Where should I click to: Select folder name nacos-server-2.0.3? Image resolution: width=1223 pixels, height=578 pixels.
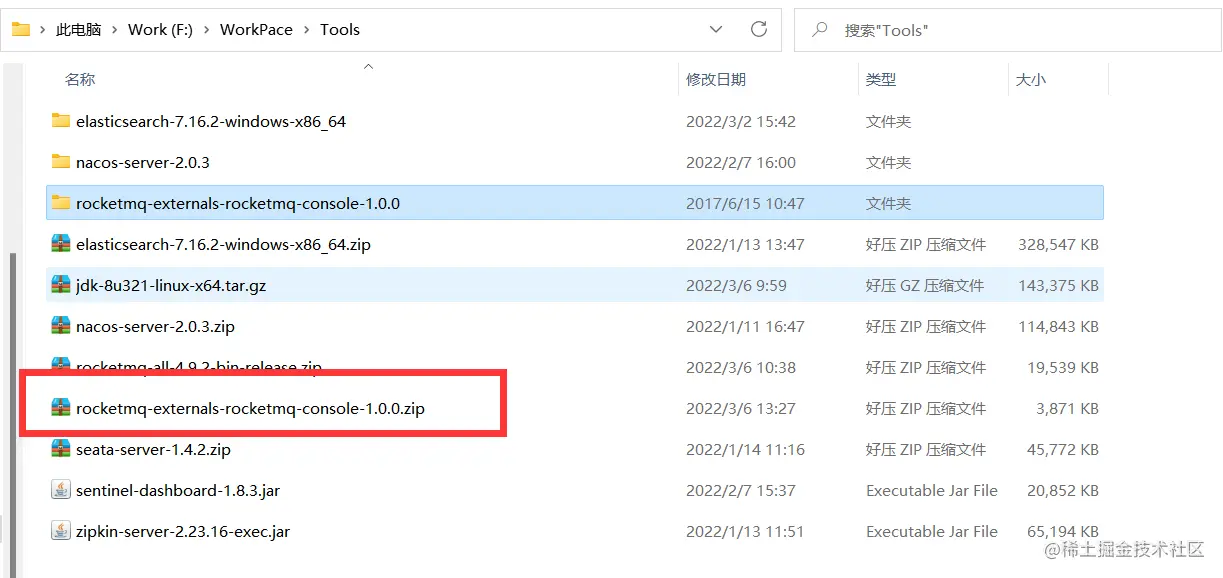pyautogui.click(x=143, y=162)
